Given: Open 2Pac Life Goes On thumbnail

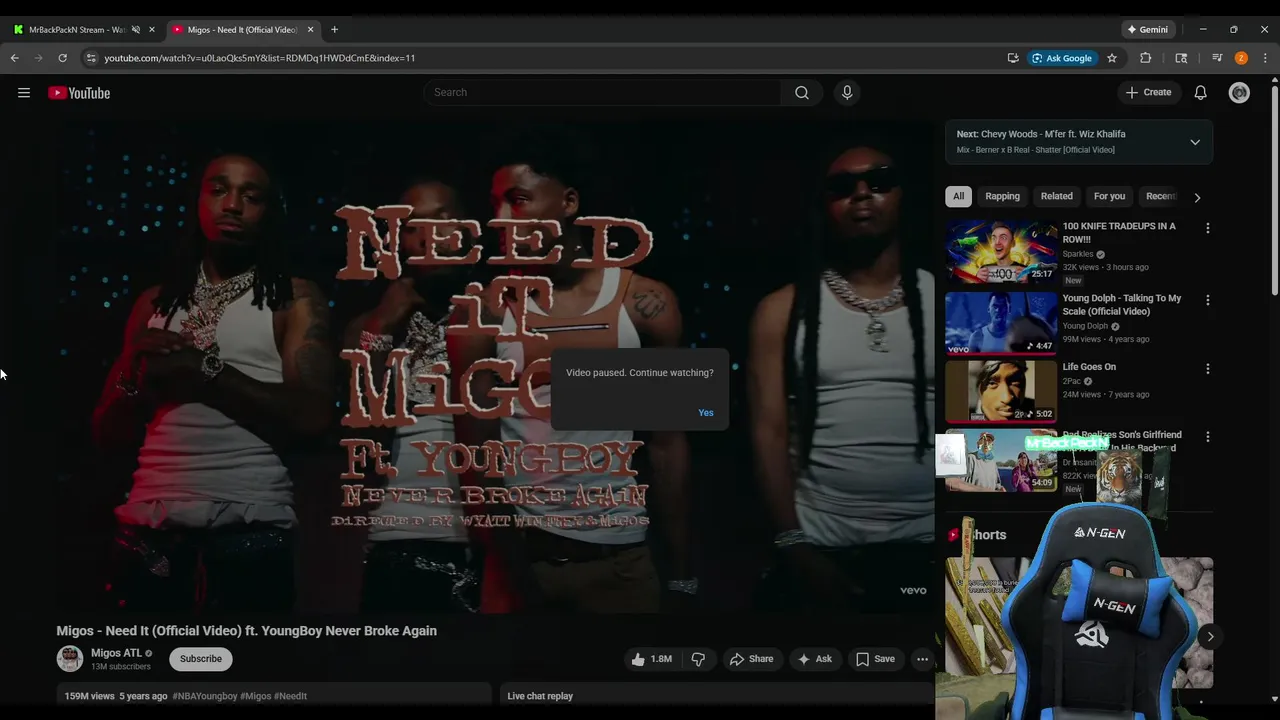Looking at the screenshot, I should pyautogui.click(x=1001, y=392).
